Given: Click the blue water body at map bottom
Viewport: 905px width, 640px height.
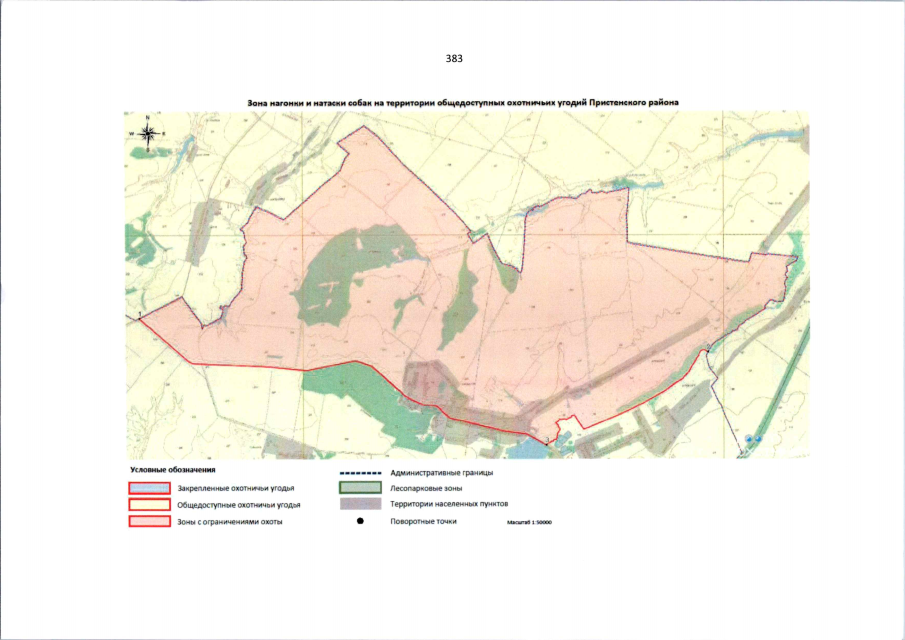Looking at the screenshot, I should (525, 451).
